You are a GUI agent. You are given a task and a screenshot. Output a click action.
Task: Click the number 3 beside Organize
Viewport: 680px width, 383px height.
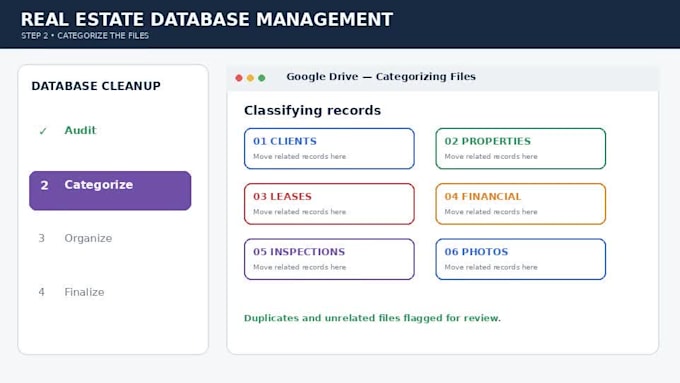tap(41, 238)
